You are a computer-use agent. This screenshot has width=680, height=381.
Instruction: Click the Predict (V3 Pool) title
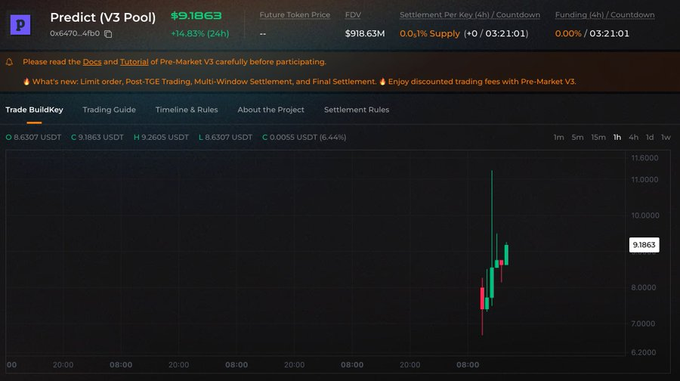pyautogui.click(x=103, y=17)
